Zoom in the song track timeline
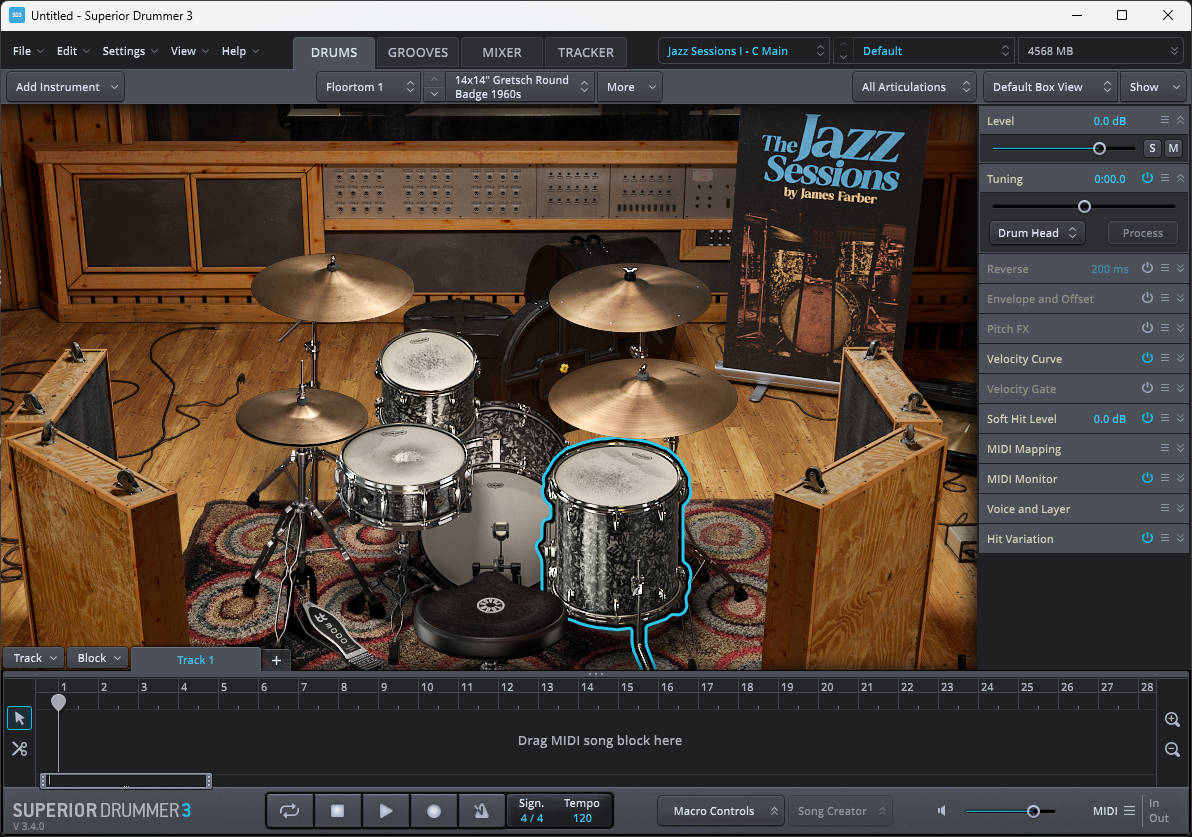The image size is (1192, 837). [1172, 719]
